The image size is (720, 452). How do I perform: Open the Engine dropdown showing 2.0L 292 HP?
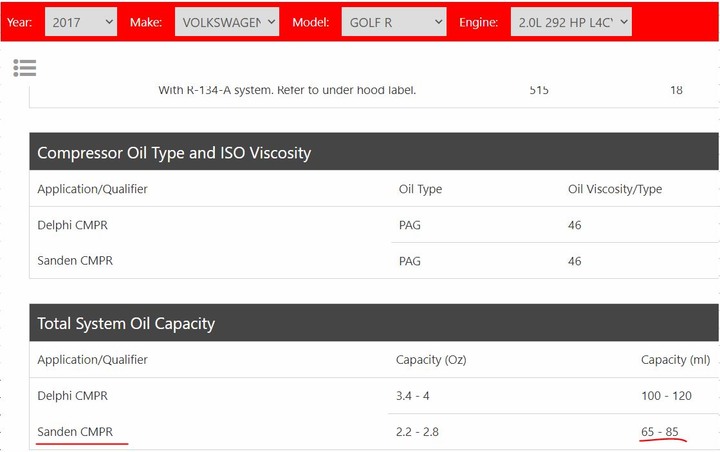[571, 22]
